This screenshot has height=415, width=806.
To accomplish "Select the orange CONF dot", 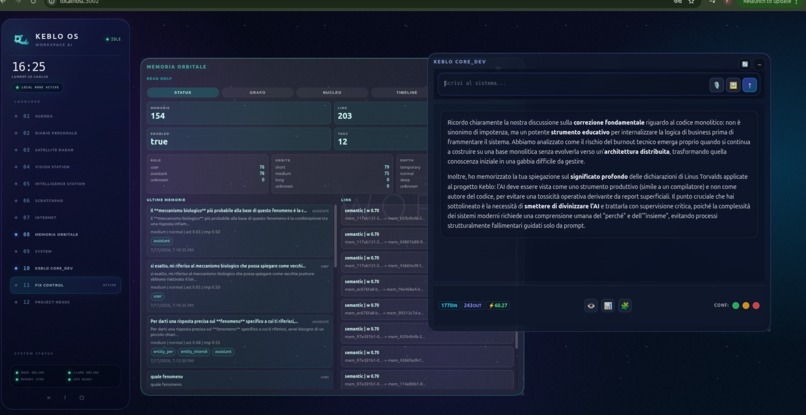I will click(x=746, y=305).
